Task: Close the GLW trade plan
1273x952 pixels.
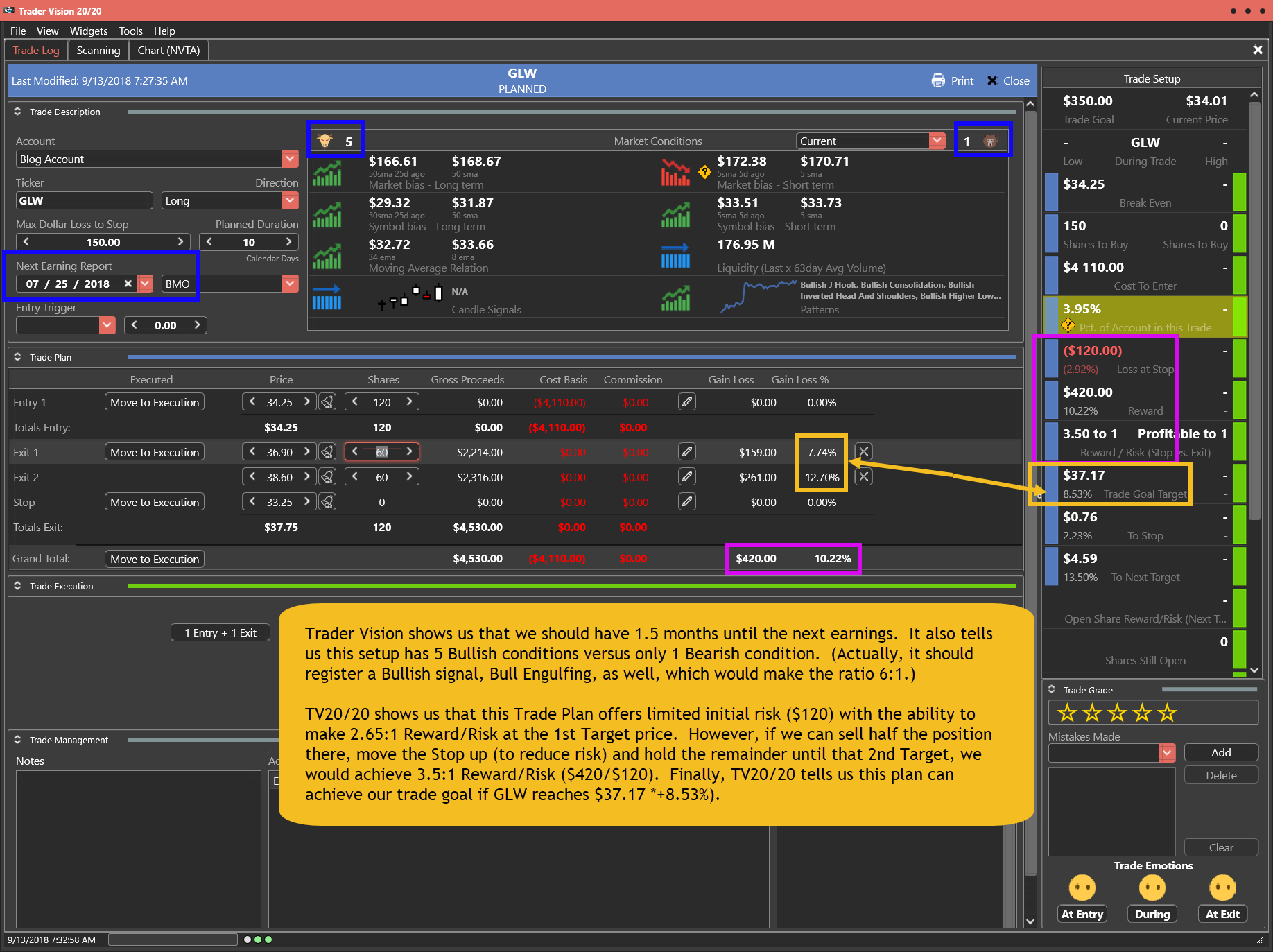Action: coord(1008,80)
